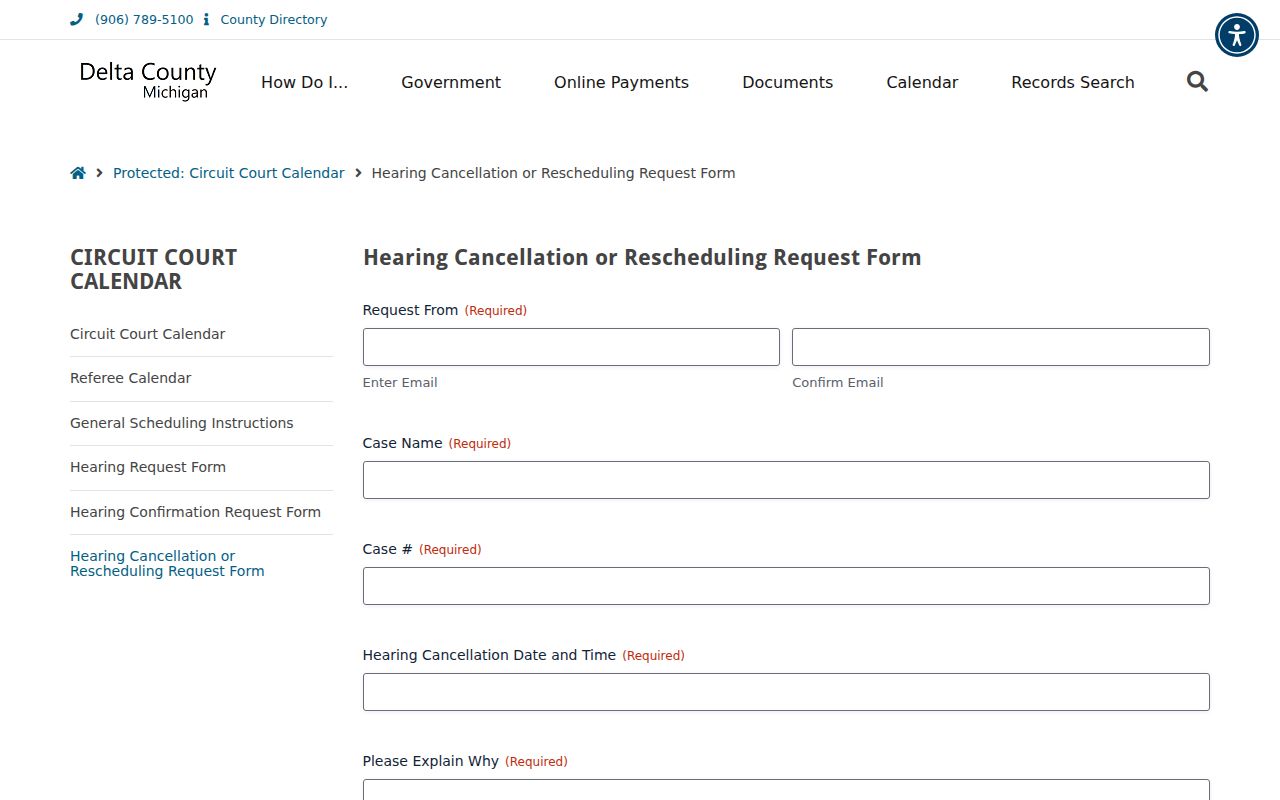This screenshot has width=1280, height=800.
Task: Click the current-page breadcrumb text
Action: tap(553, 173)
